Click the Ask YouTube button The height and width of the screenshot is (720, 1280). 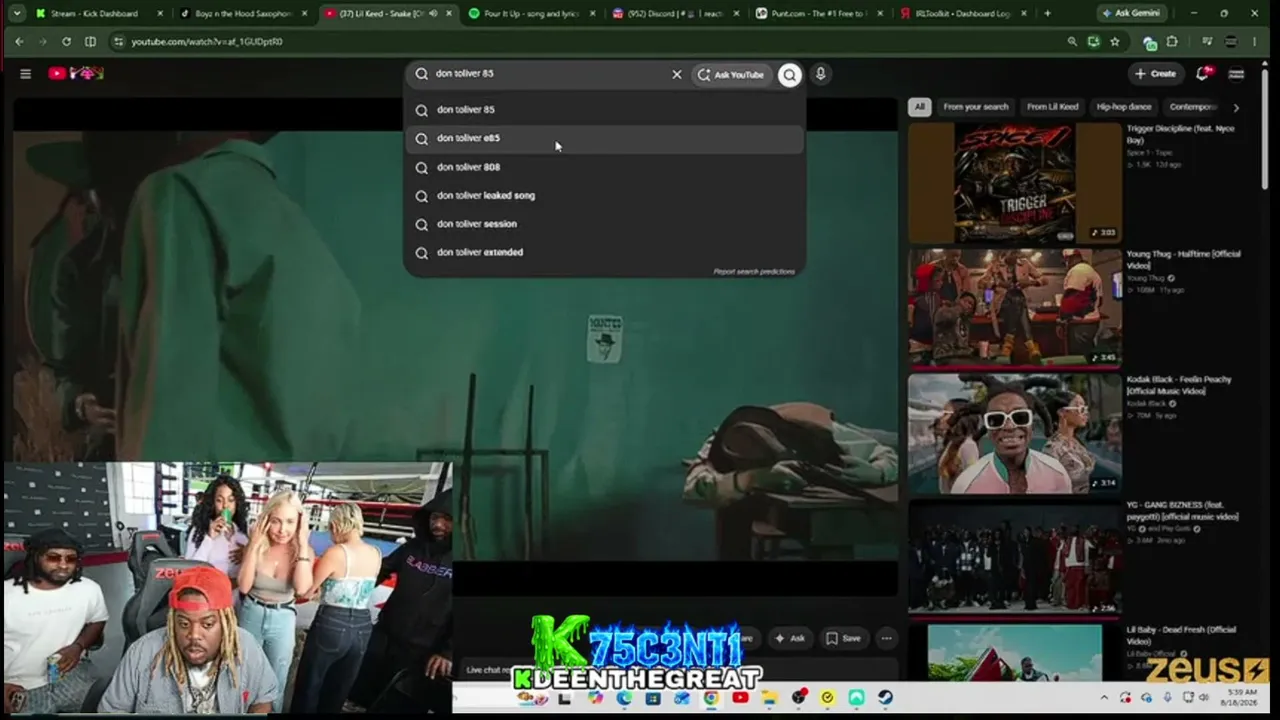(731, 74)
